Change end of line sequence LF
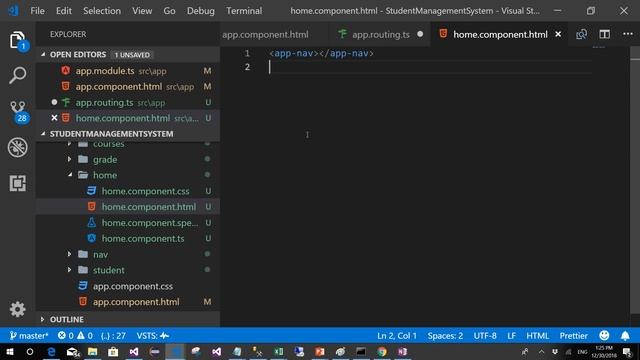 [x=511, y=336]
